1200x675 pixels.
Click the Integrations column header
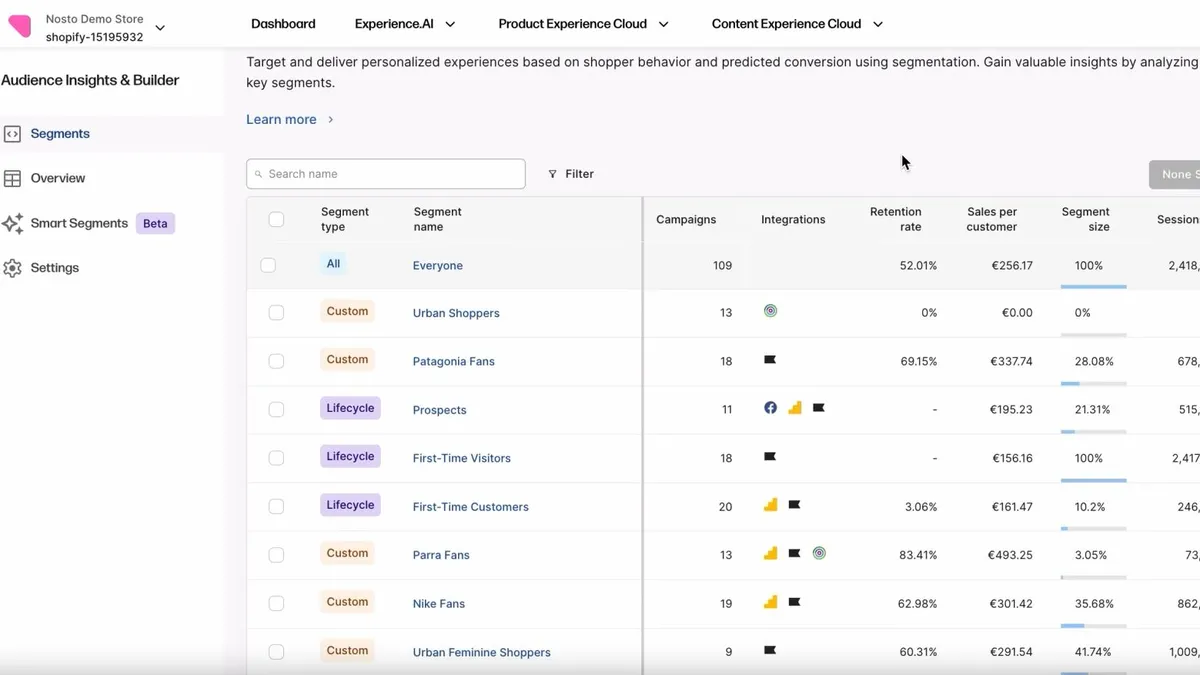793,219
